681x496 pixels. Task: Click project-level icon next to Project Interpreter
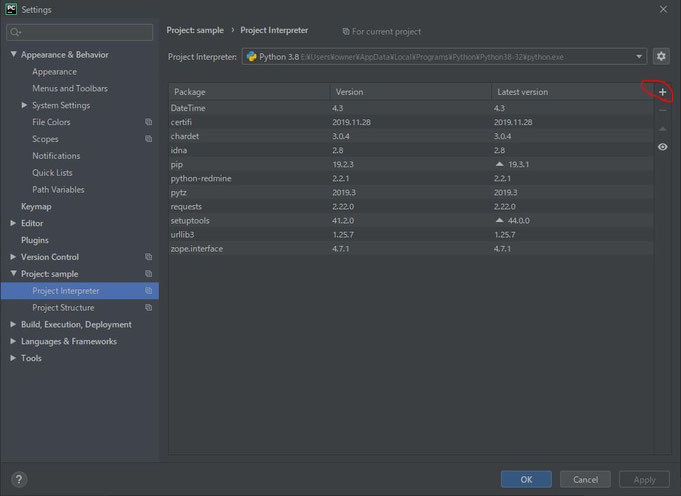(x=149, y=291)
